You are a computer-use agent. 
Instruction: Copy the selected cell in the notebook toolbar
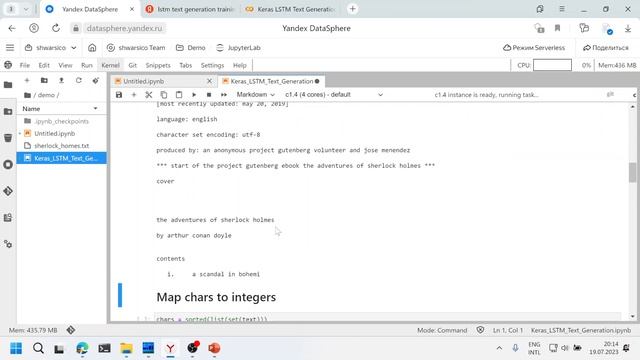(164, 95)
